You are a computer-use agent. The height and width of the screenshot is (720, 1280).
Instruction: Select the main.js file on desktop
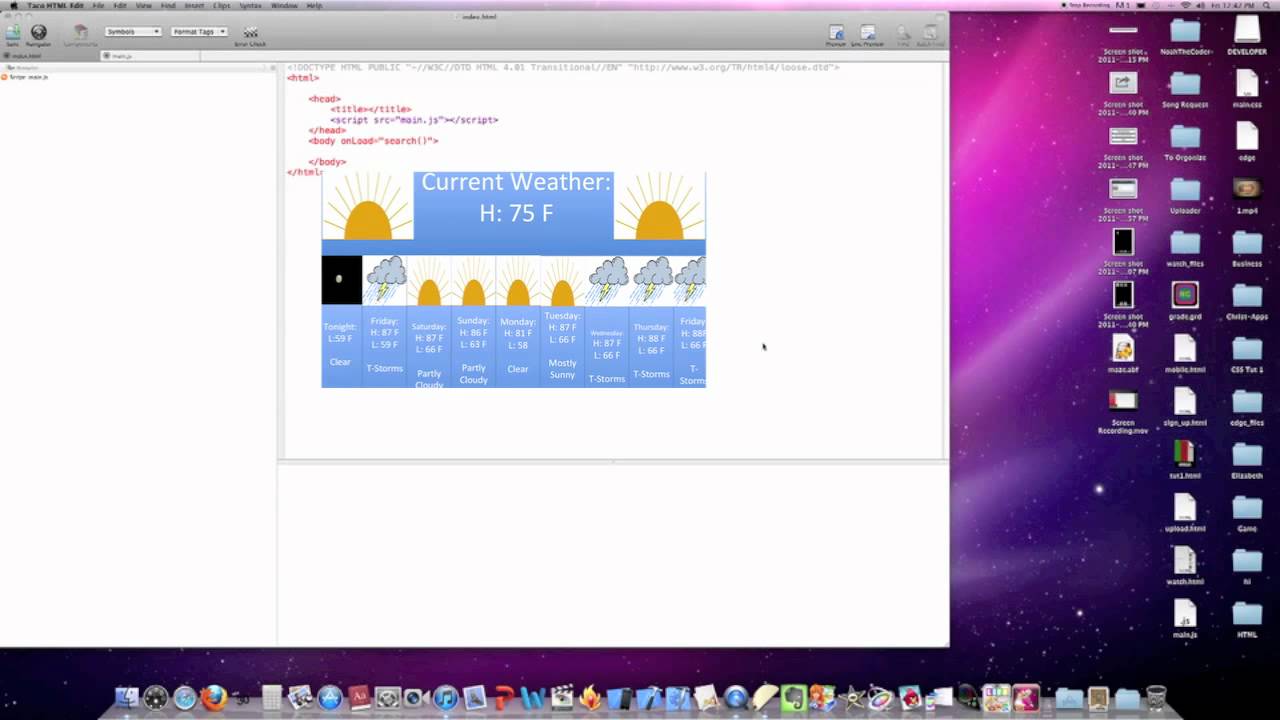pos(1185,618)
